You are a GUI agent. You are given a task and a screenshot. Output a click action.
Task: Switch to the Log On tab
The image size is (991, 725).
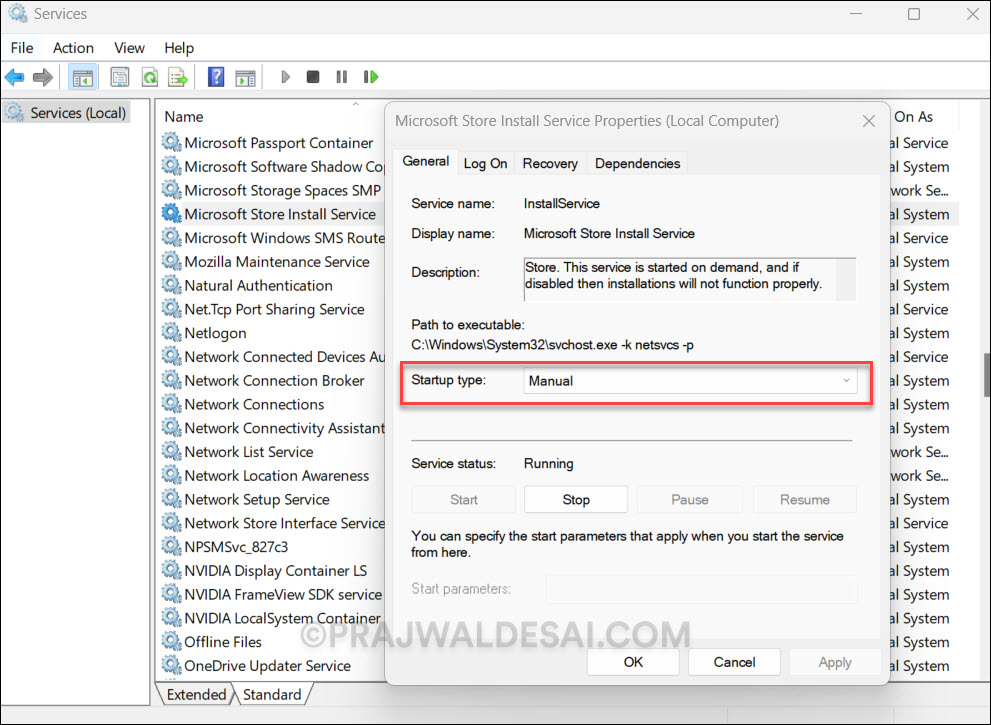point(485,164)
